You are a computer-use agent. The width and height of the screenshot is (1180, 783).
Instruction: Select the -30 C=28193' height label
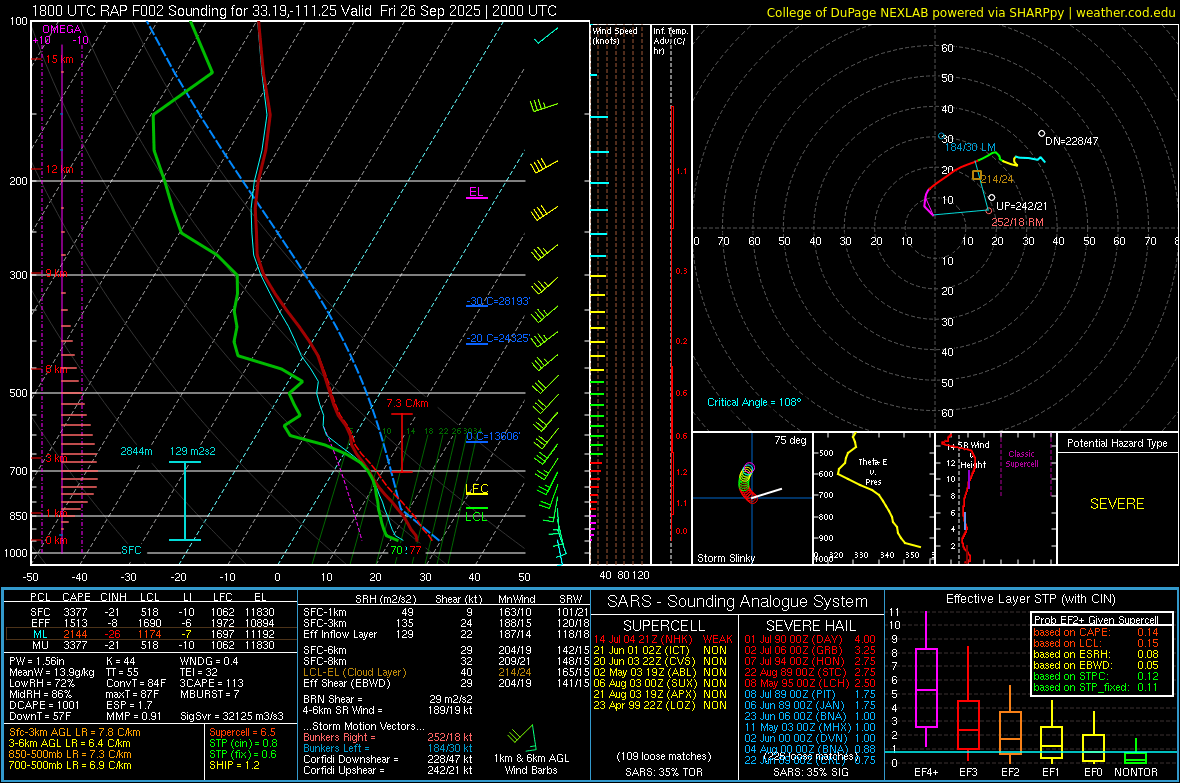tap(498, 301)
